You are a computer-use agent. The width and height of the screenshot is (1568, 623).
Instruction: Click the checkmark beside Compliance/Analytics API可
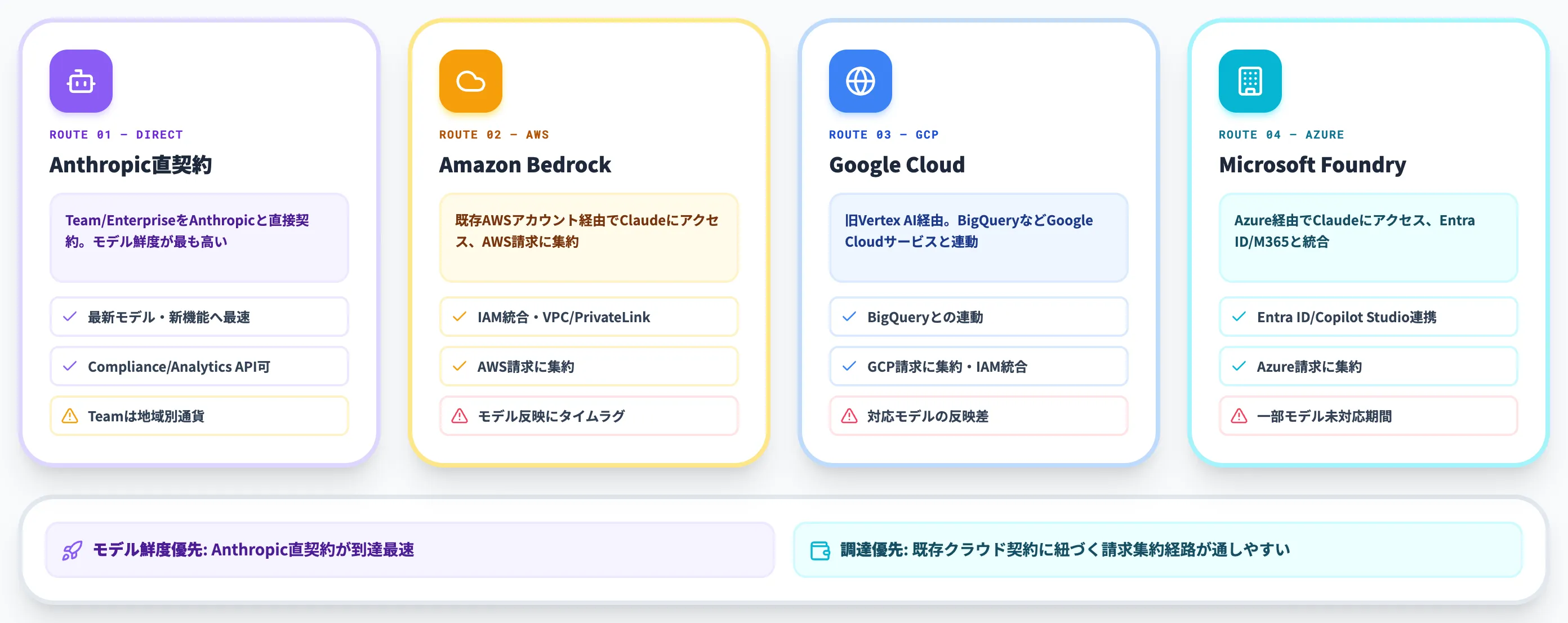(x=70, y=366)
